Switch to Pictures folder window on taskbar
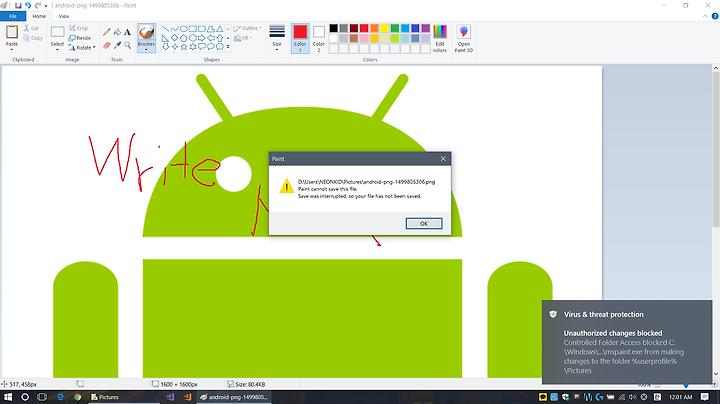This screenshot has height=404, width=720. click(123, 397)
